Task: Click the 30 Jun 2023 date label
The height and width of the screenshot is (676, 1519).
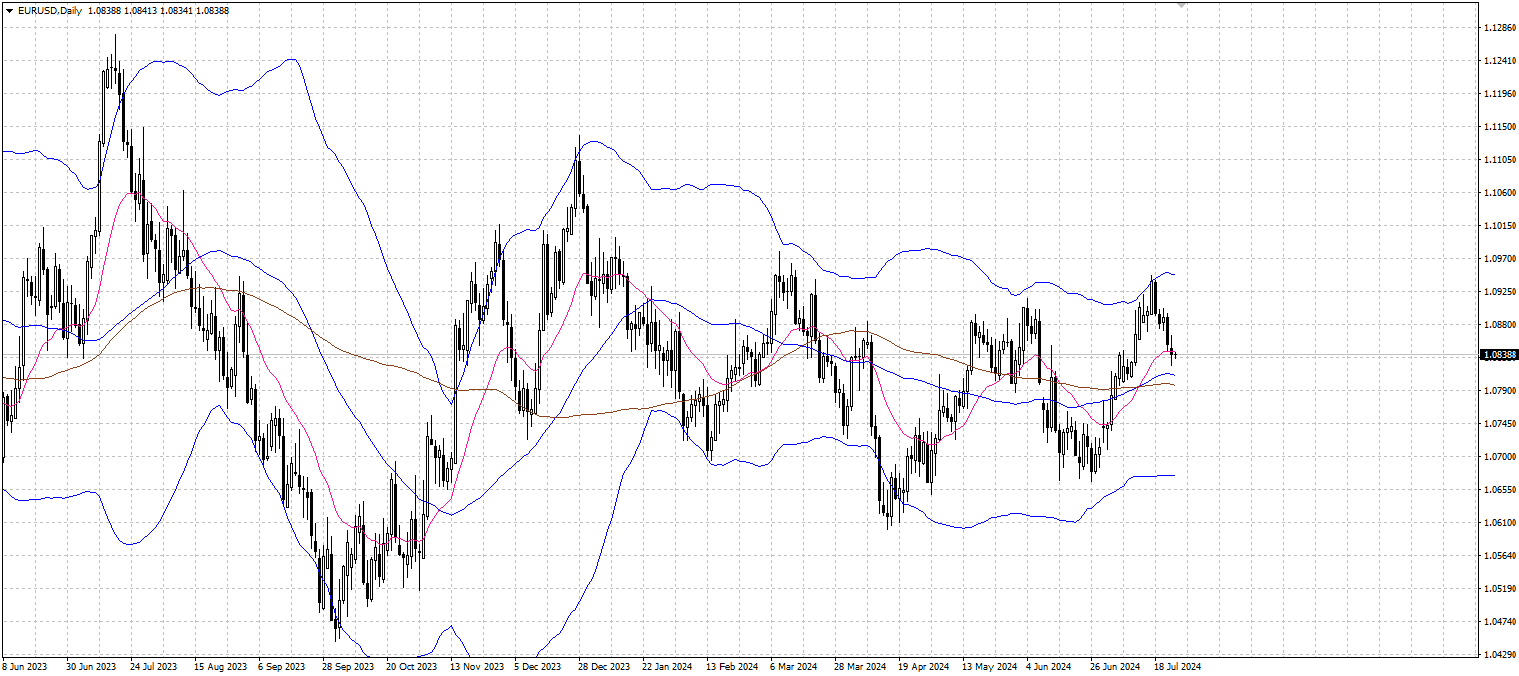Action: (x=91, y=666)
